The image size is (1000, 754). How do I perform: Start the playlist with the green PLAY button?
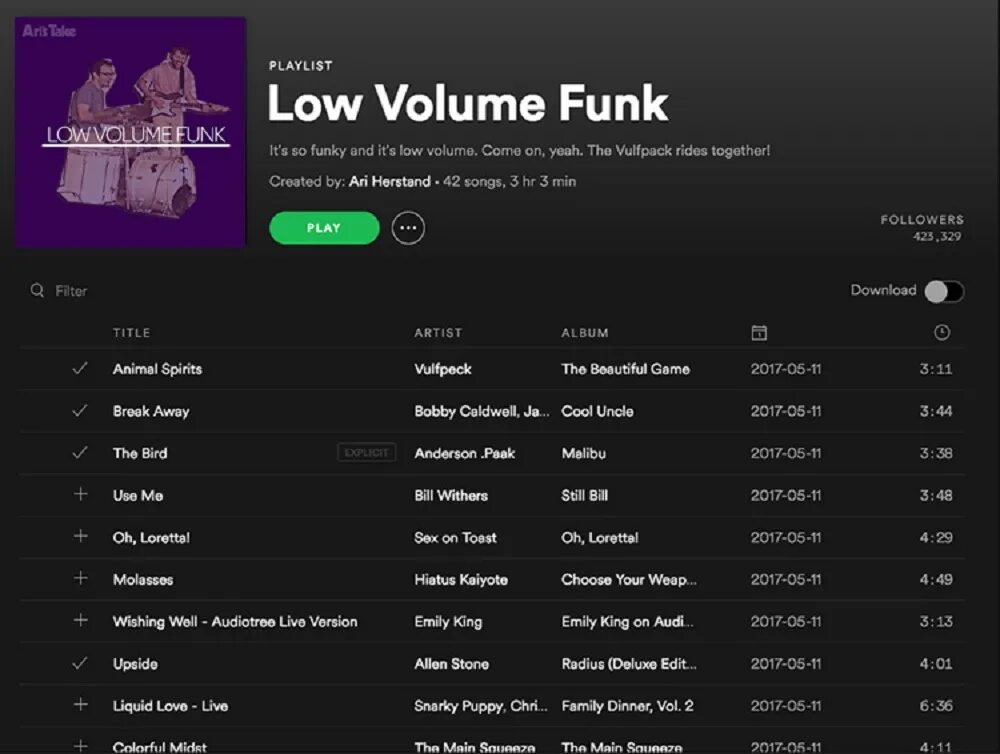point(324,228)
